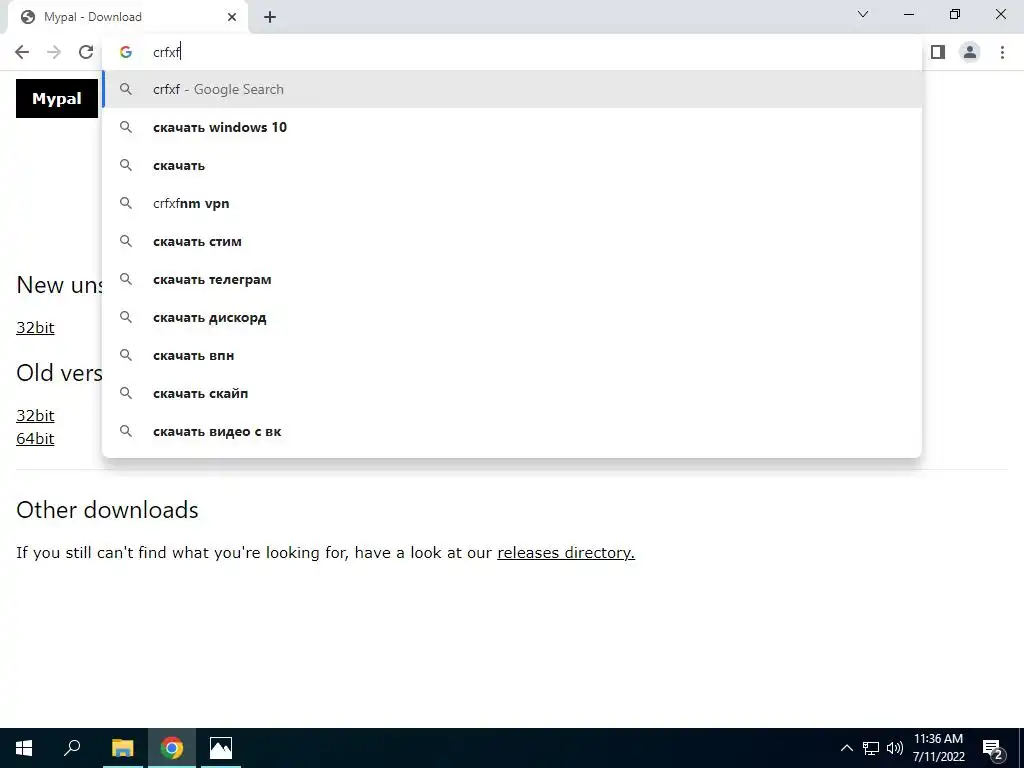This screenshot has height=768, width=1024.
Task: Close the Mypal - Download tab
Action: (232, 17)
